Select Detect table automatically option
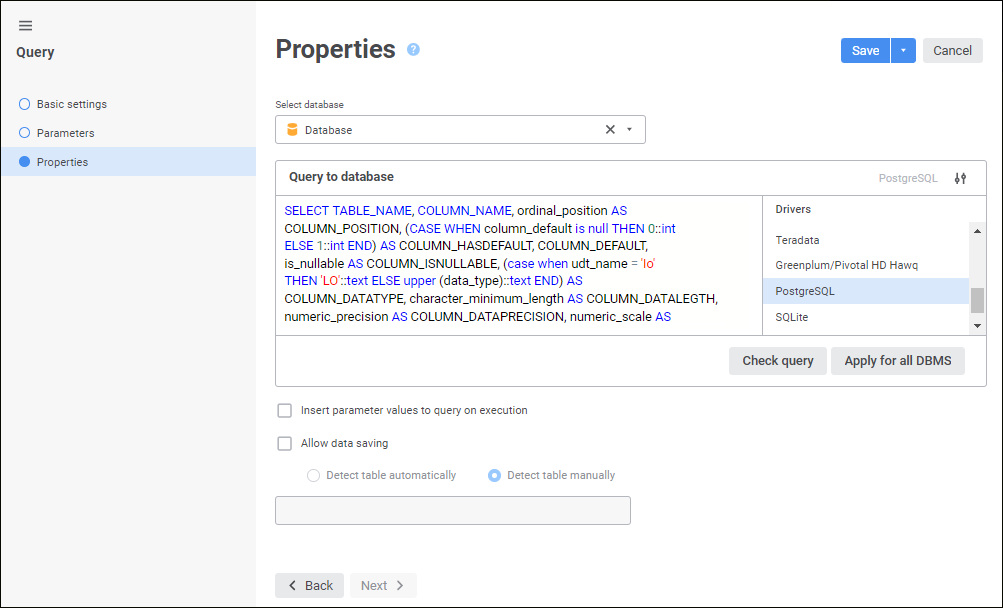This screenshot has height=608, width=1003. coord(314,476)
